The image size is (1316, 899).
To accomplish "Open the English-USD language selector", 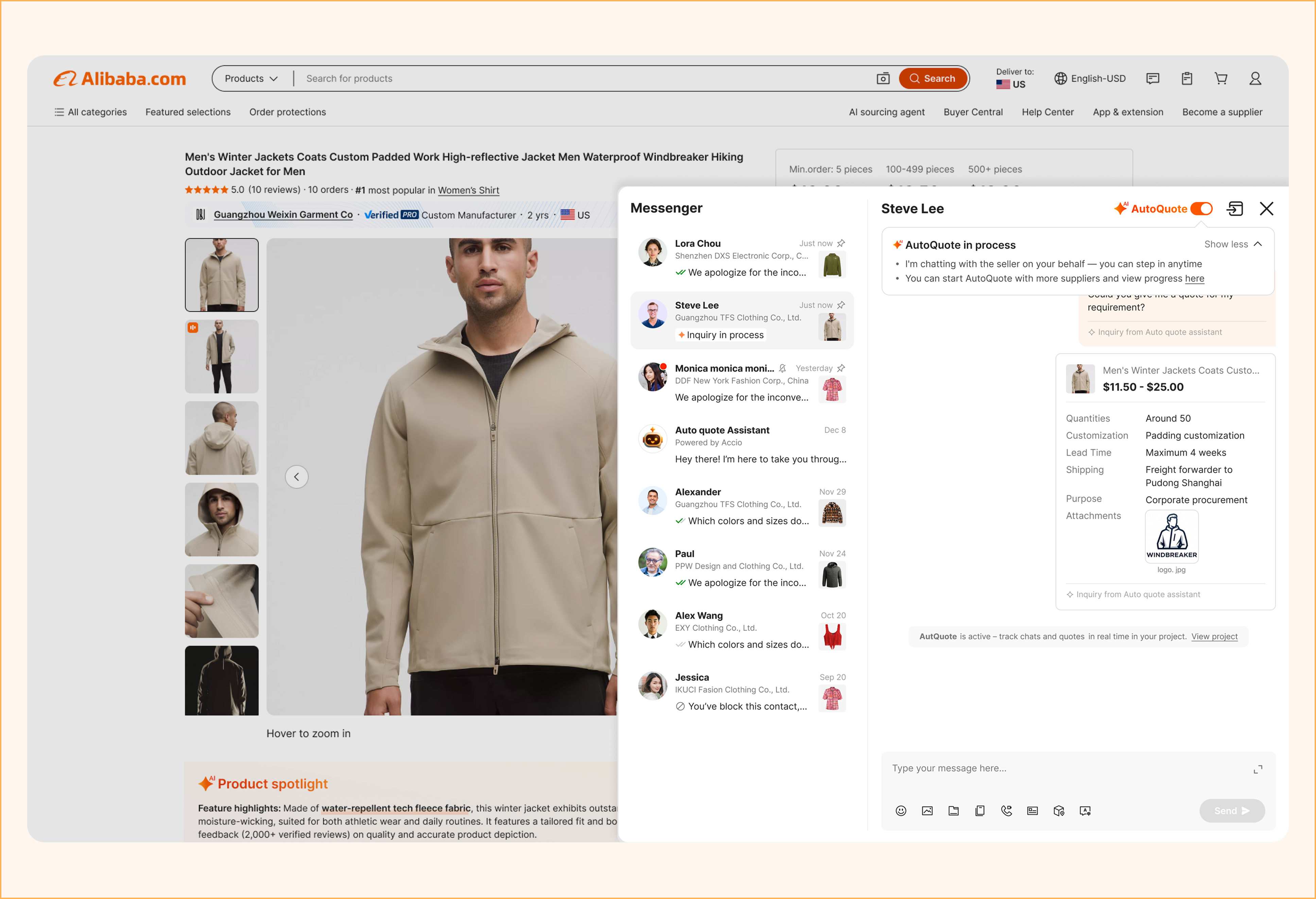I will [1090, 78].
